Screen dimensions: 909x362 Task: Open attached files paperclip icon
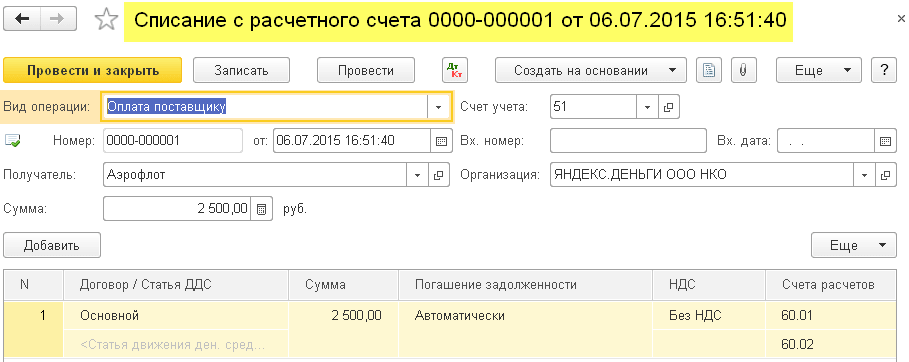tap(744, 70)
